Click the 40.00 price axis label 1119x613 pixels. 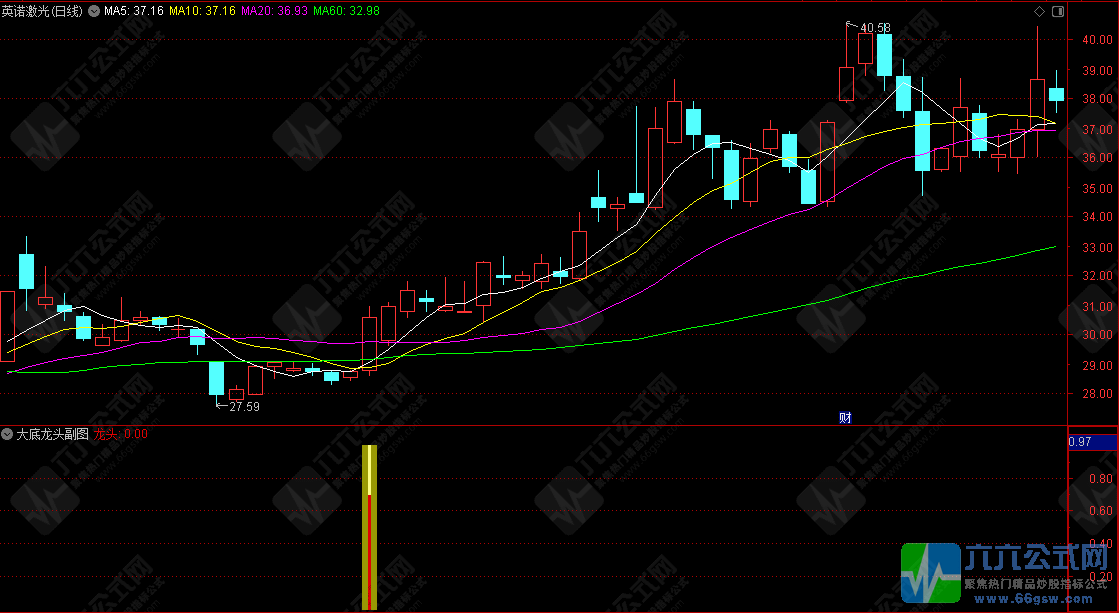click(1095, 40)
